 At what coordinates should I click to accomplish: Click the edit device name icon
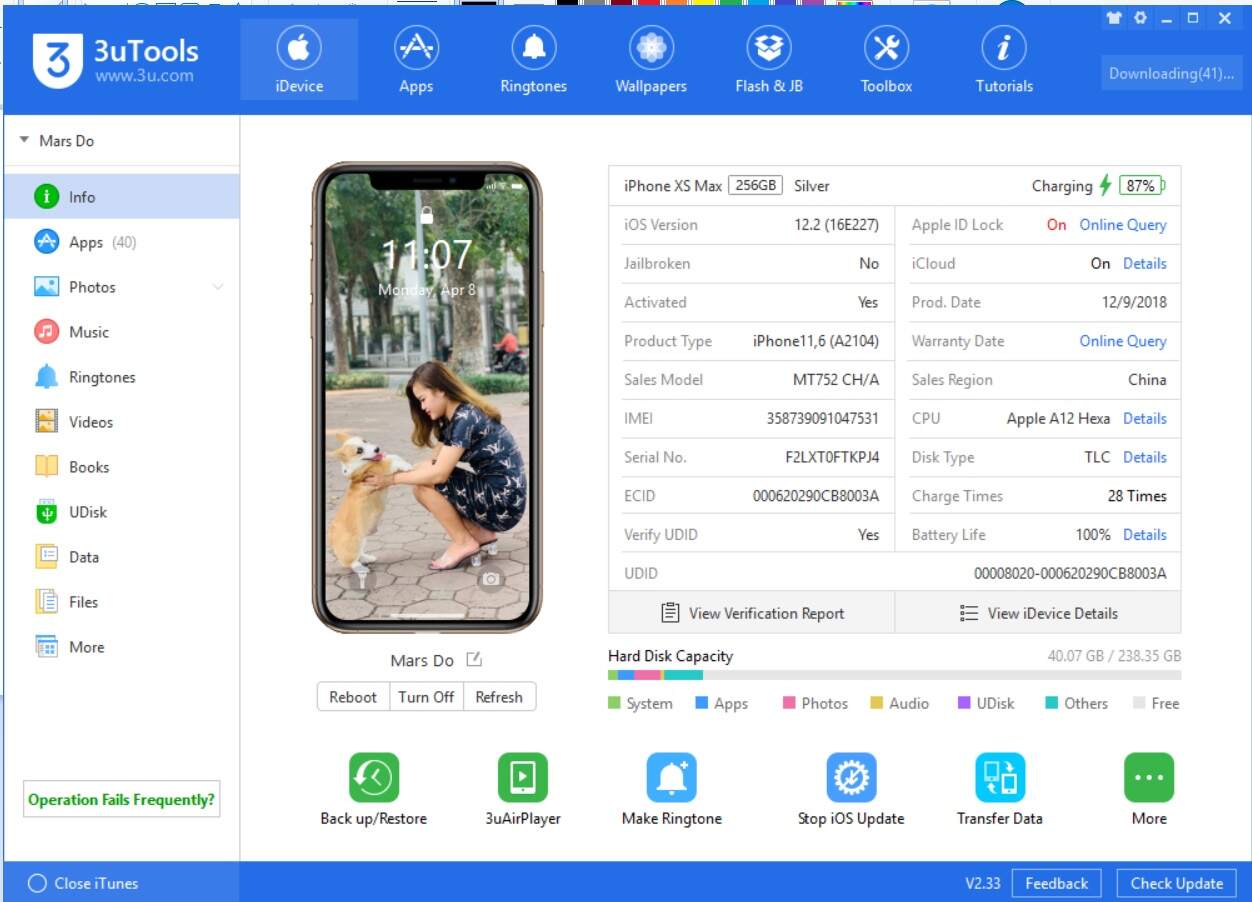pos(474,659)
